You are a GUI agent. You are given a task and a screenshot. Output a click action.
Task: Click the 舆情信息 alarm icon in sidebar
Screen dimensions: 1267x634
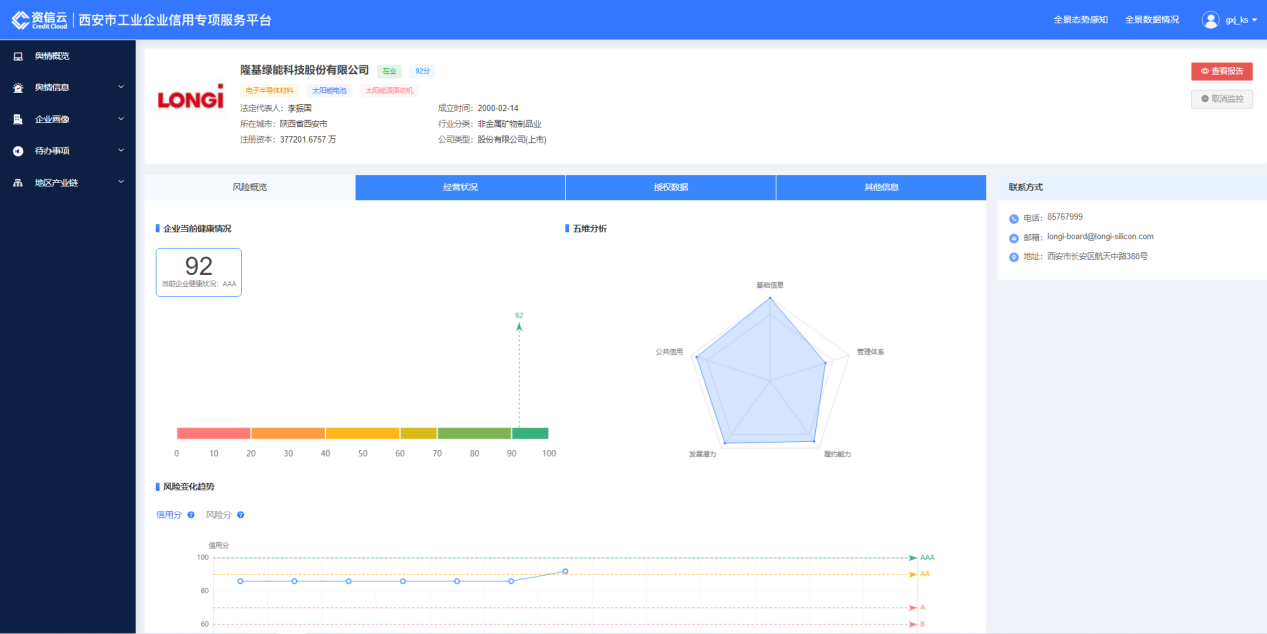pyautogui.click(x=18, y=88)
